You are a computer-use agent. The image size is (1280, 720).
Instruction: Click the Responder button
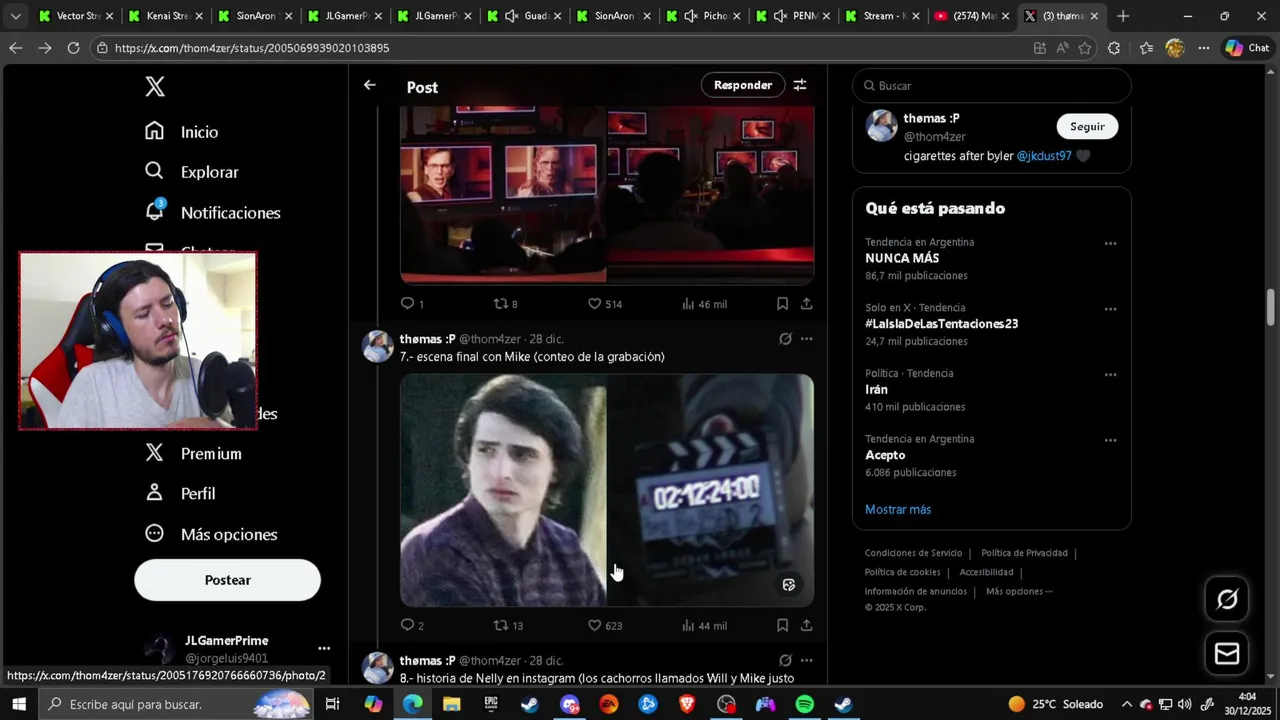point(743,85)
